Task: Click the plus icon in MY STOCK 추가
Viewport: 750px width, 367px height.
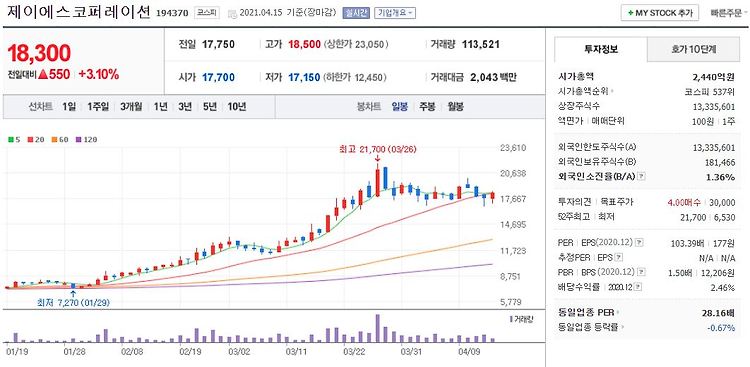Action: [631, 13]
